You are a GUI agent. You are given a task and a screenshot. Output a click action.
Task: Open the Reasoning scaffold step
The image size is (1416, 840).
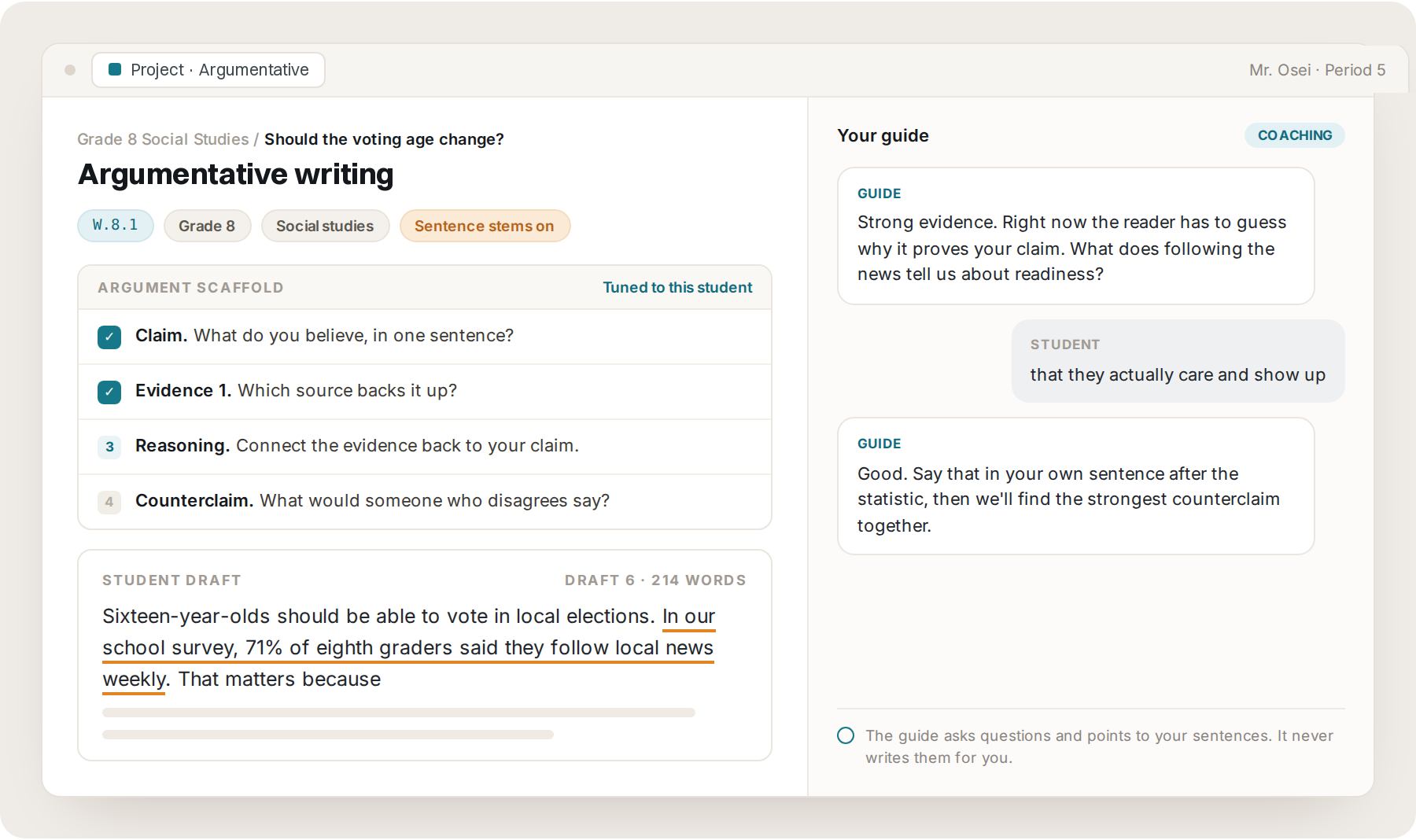(425, 447)
